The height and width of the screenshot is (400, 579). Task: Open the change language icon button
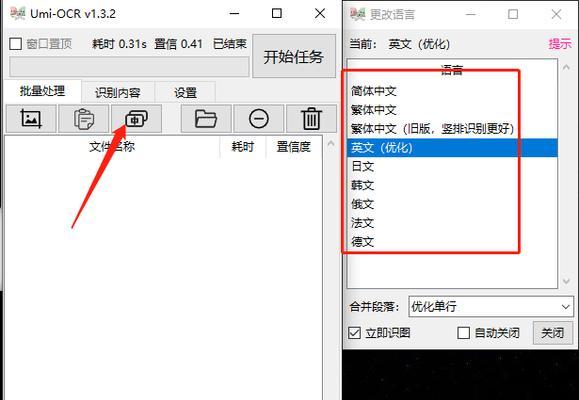coord(136,119)
